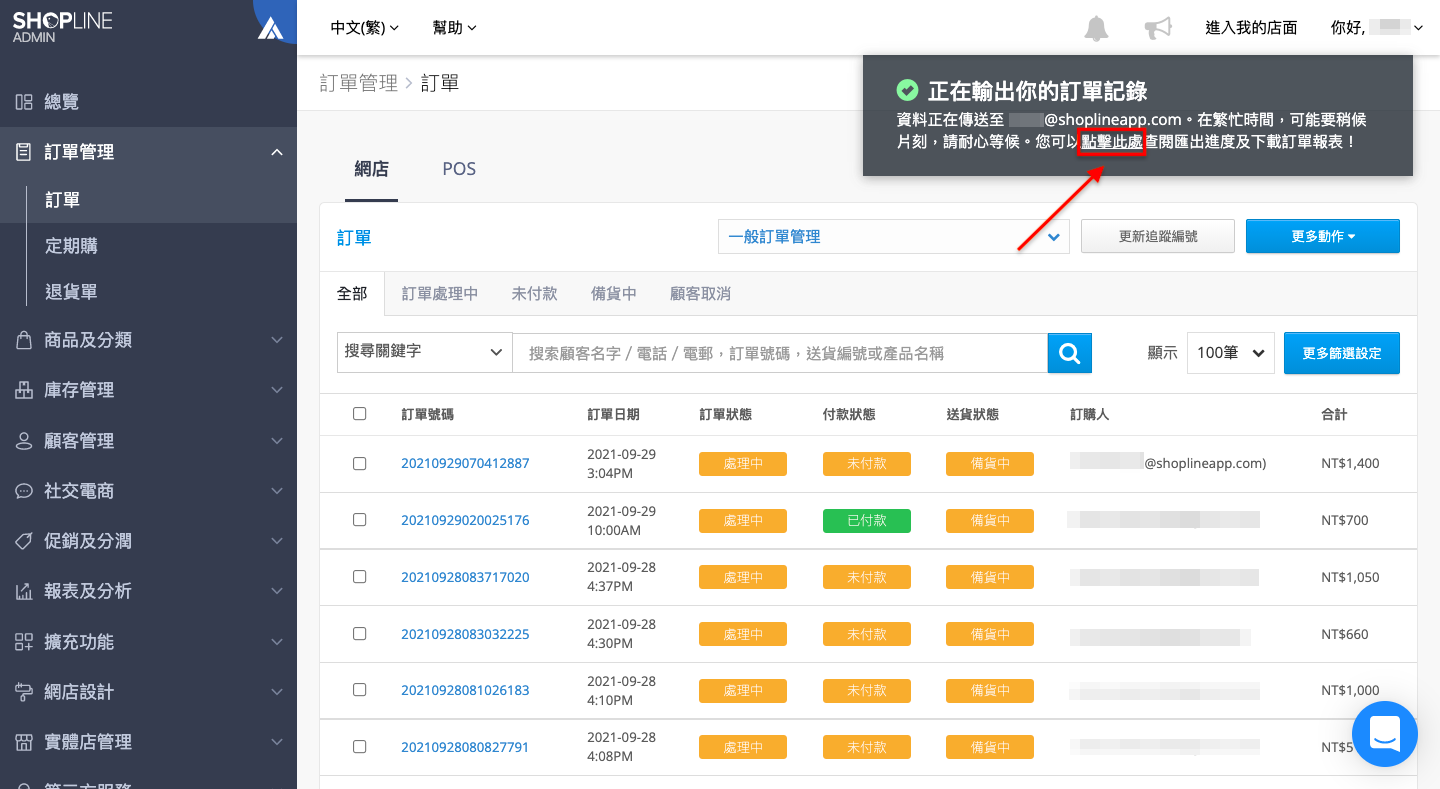Check order 20210928083032225 checkbox

(360, 634)
